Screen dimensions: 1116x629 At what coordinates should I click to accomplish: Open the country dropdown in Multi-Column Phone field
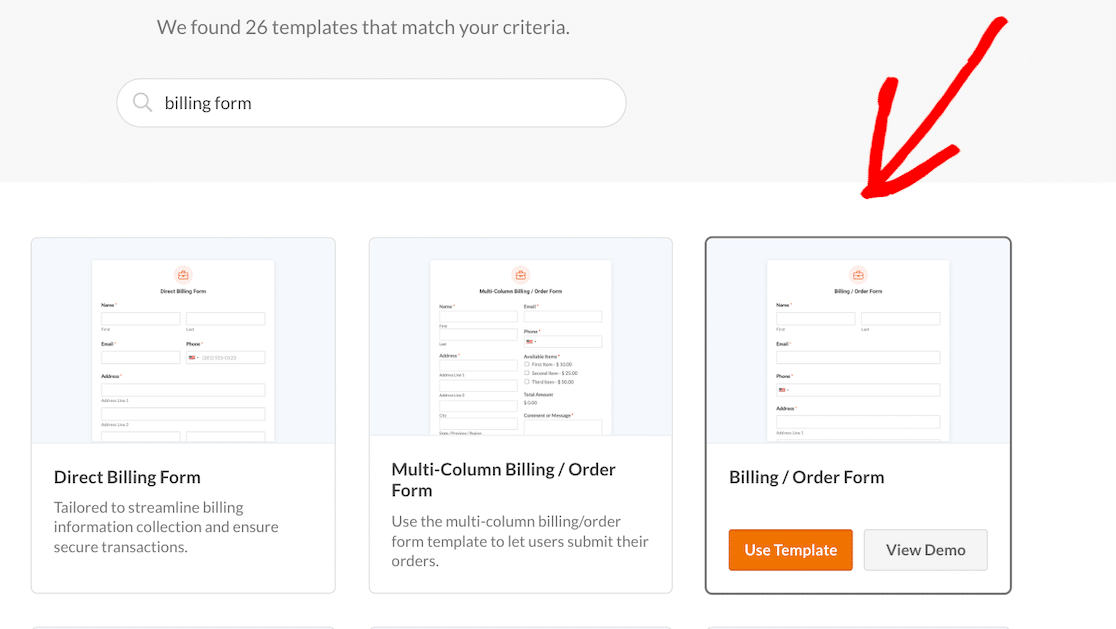pyautogui.click(x=536, y=341)
